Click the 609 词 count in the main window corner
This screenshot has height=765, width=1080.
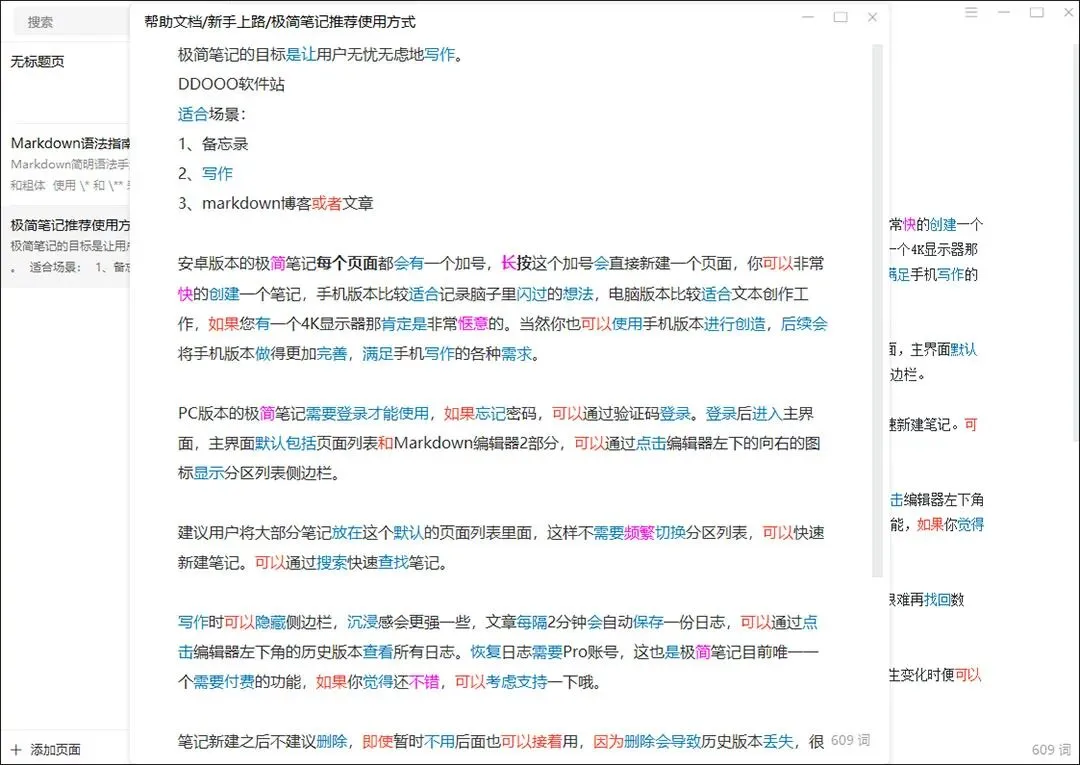point(1051,750)
